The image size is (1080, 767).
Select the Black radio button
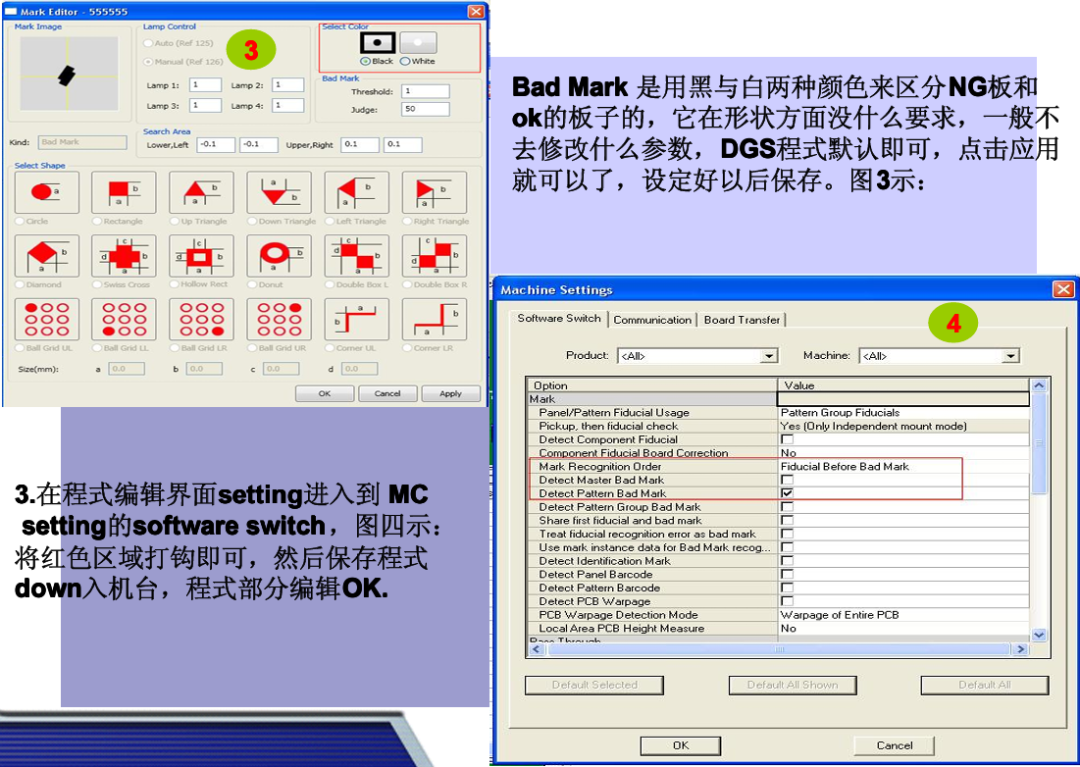365,62
